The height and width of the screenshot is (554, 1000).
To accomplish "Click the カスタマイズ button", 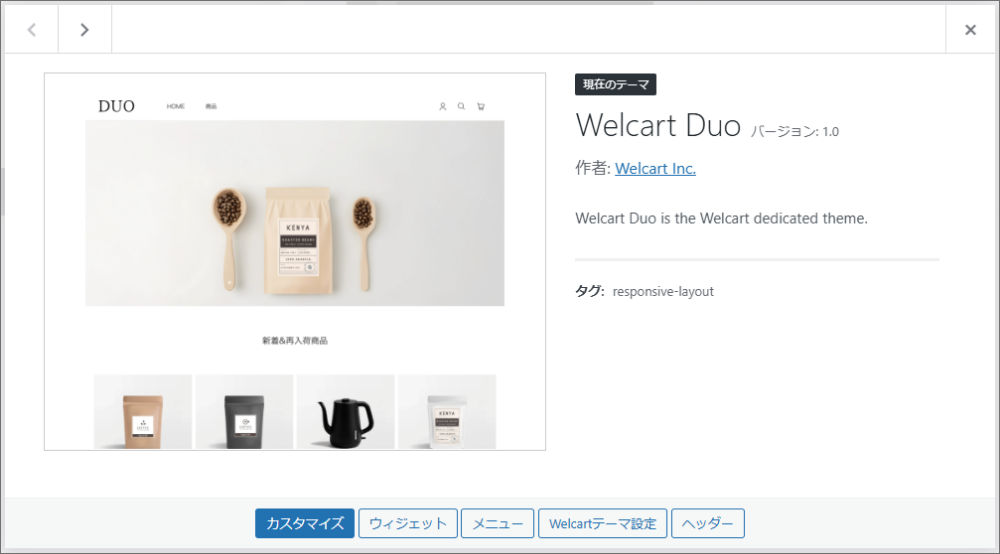I will 305,523.
